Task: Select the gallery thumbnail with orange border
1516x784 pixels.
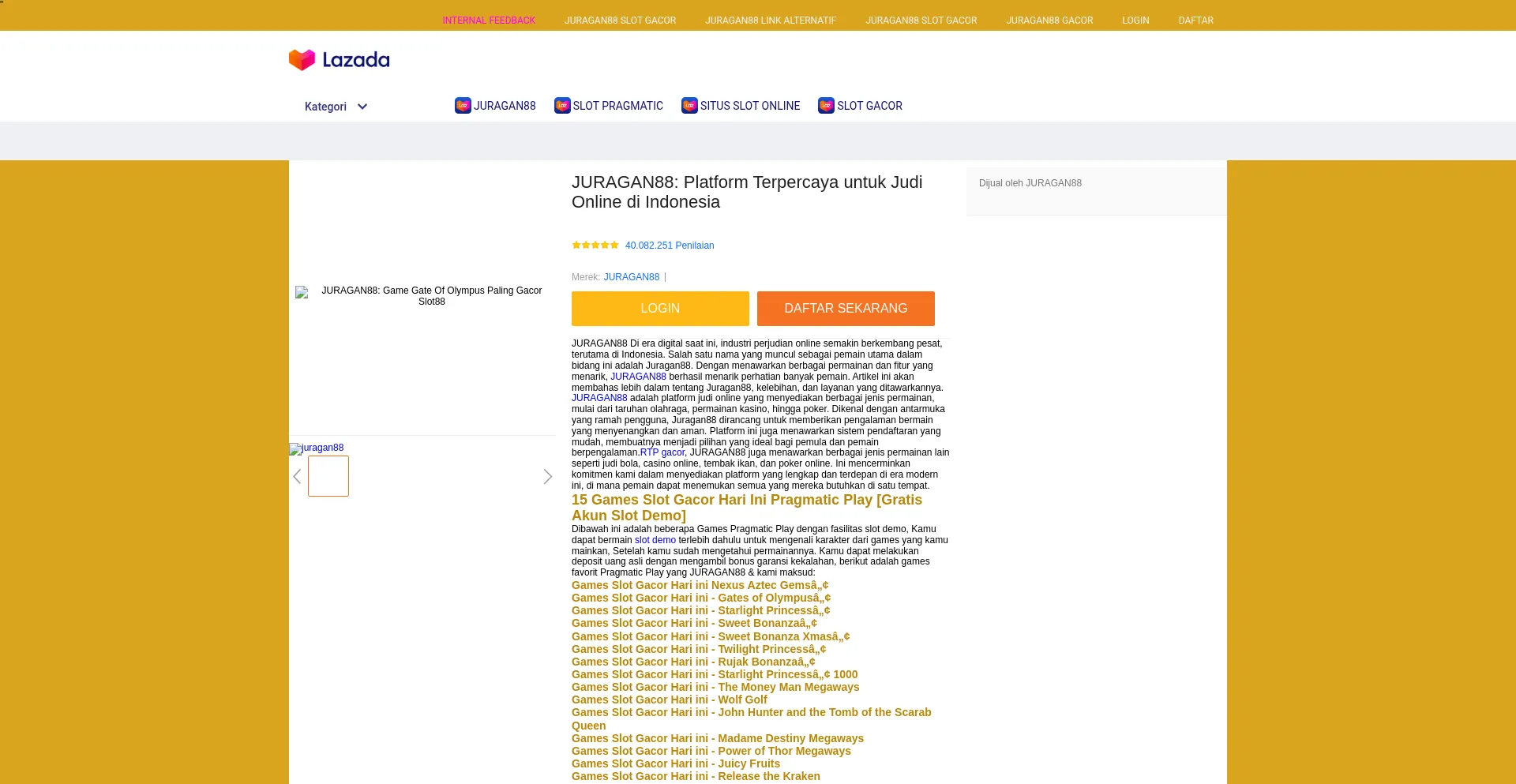Action: point(328,476)
